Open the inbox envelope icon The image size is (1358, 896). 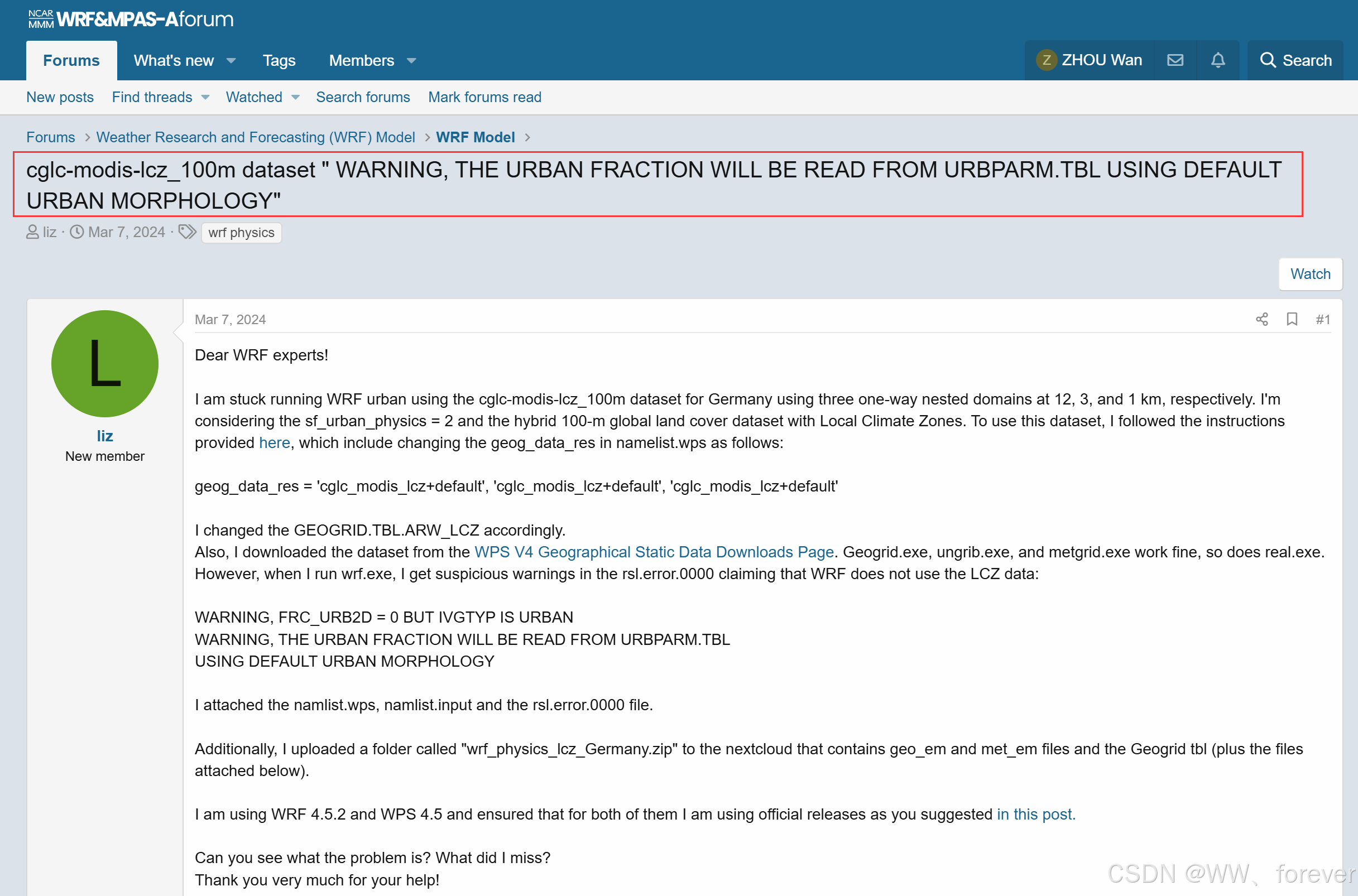(1175, 60)
